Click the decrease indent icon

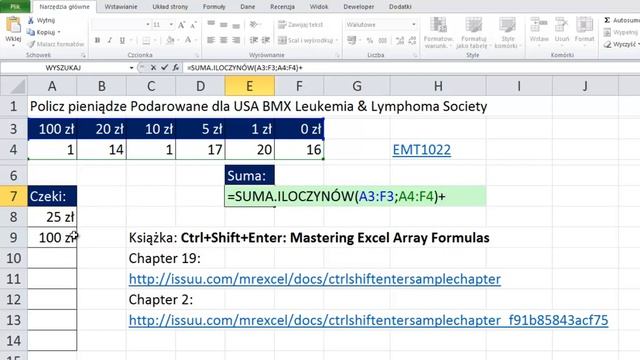[x=253, y=40]
